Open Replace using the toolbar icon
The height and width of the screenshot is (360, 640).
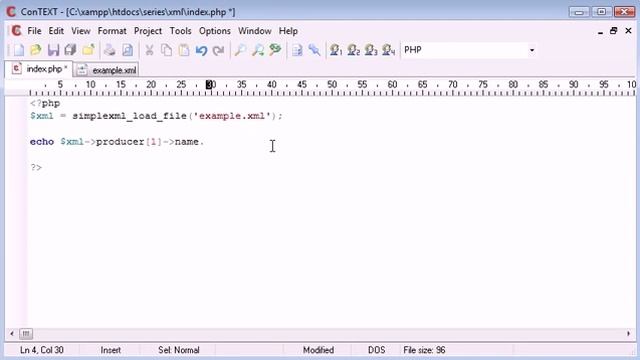(276, 50)
